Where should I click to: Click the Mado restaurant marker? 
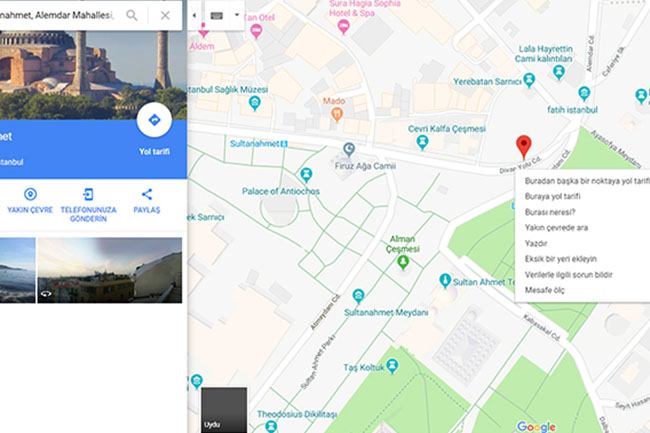pyautogui.click(x=337, y=114)
